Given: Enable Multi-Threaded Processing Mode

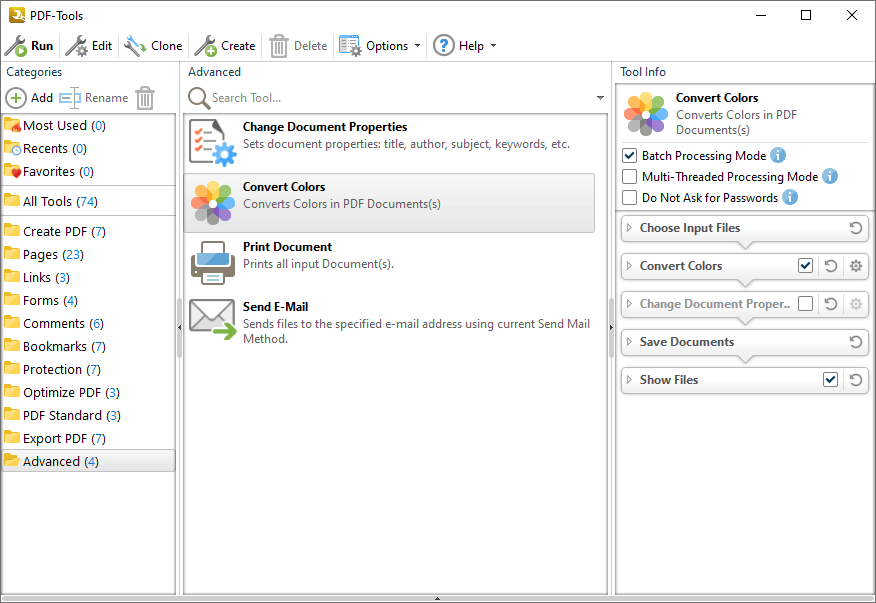Looking at the screenshot, I should tap(630, 176).
